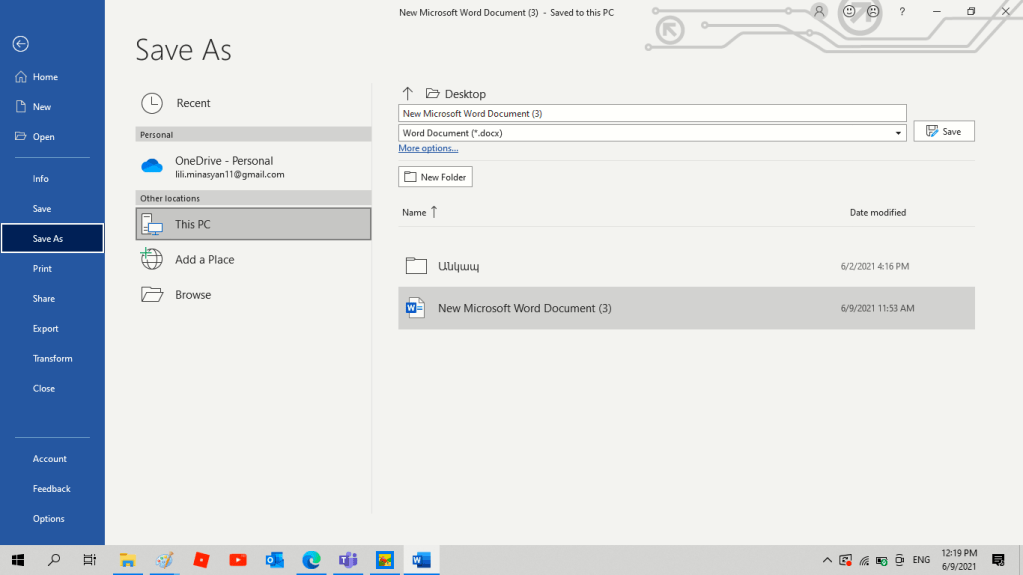Image resolution: width=1023 pixels, height=575 pixels.
Task: Sort files by the Name column
Action: tap(414, 212)
